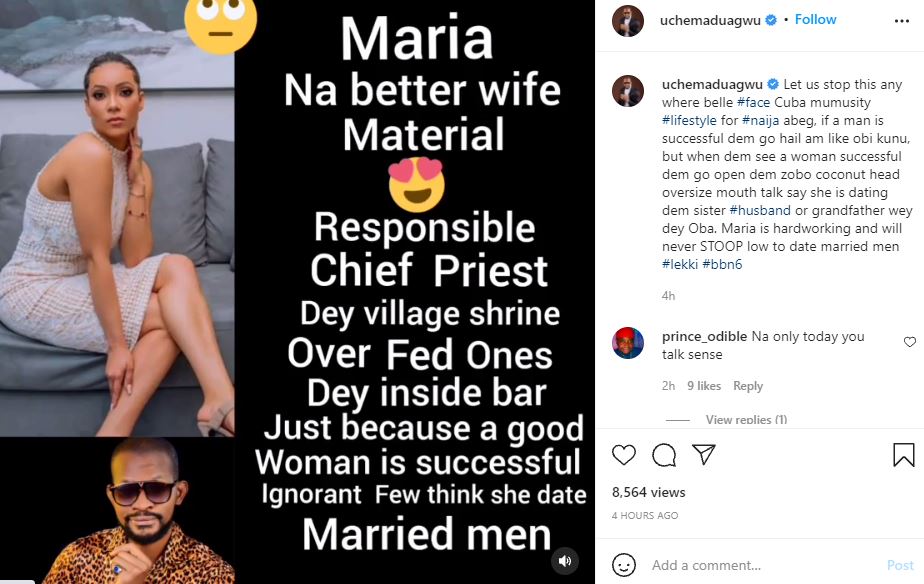924x584 pixels.
Task: Reply to prince_odible's comment
Action: [748, 386]
